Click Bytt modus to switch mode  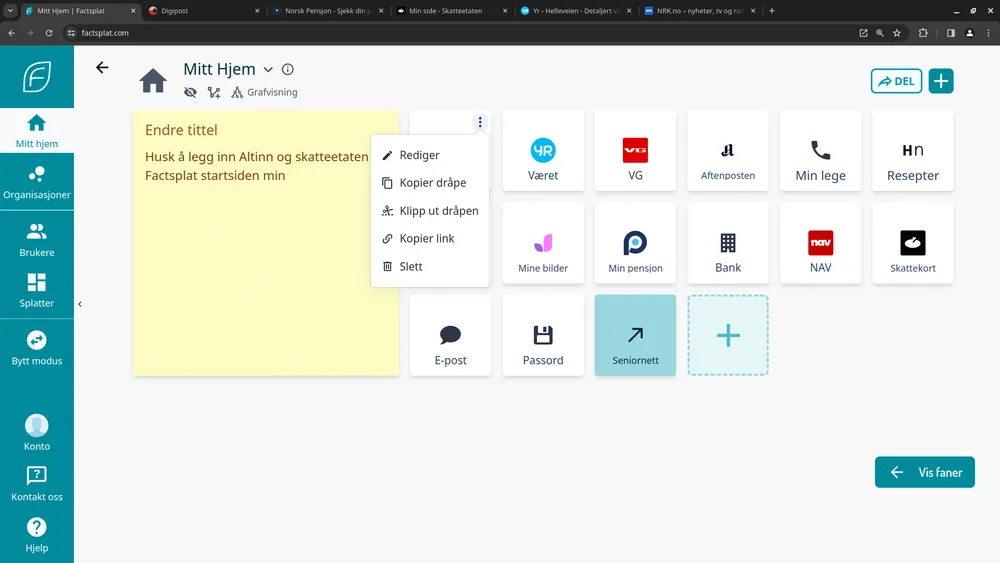pyautogui.click(x=37, y=348)
